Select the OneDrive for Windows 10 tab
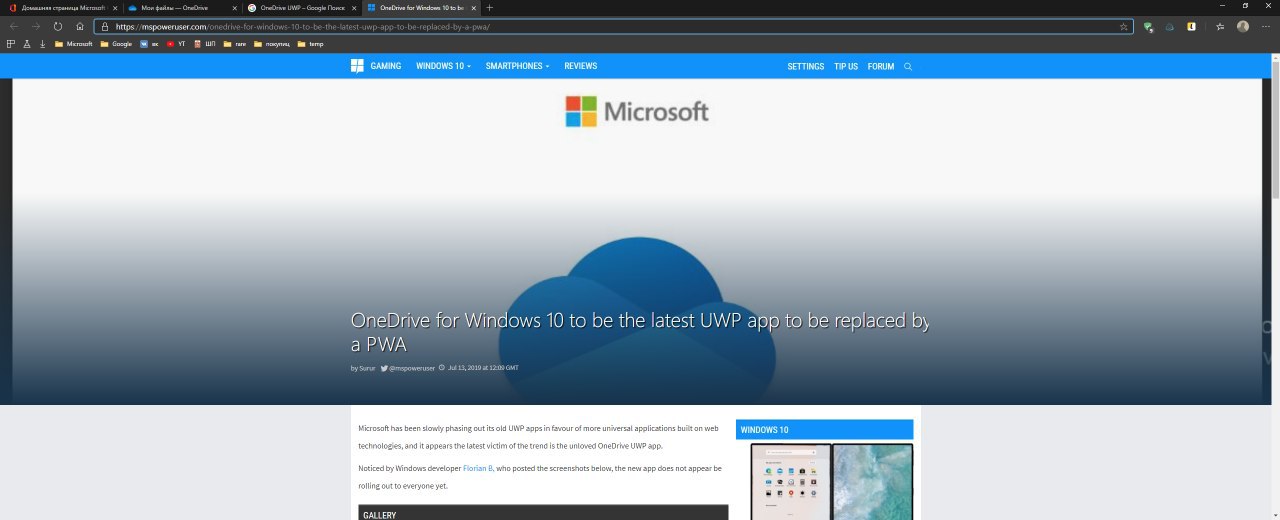The height and width of the screenshot is (520, 1280). point(420,8)
